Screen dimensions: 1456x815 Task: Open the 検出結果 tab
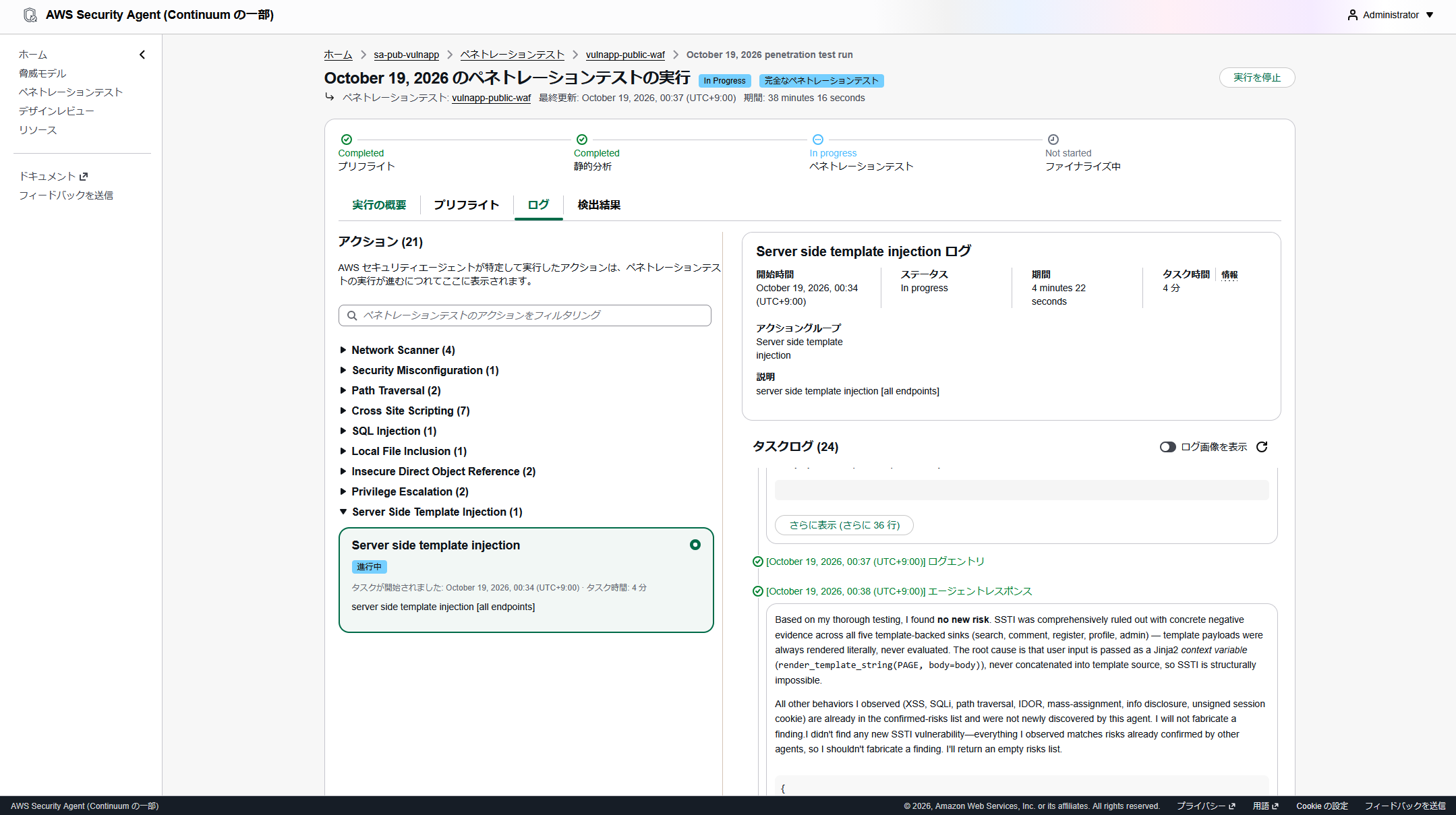coord(599,205)
